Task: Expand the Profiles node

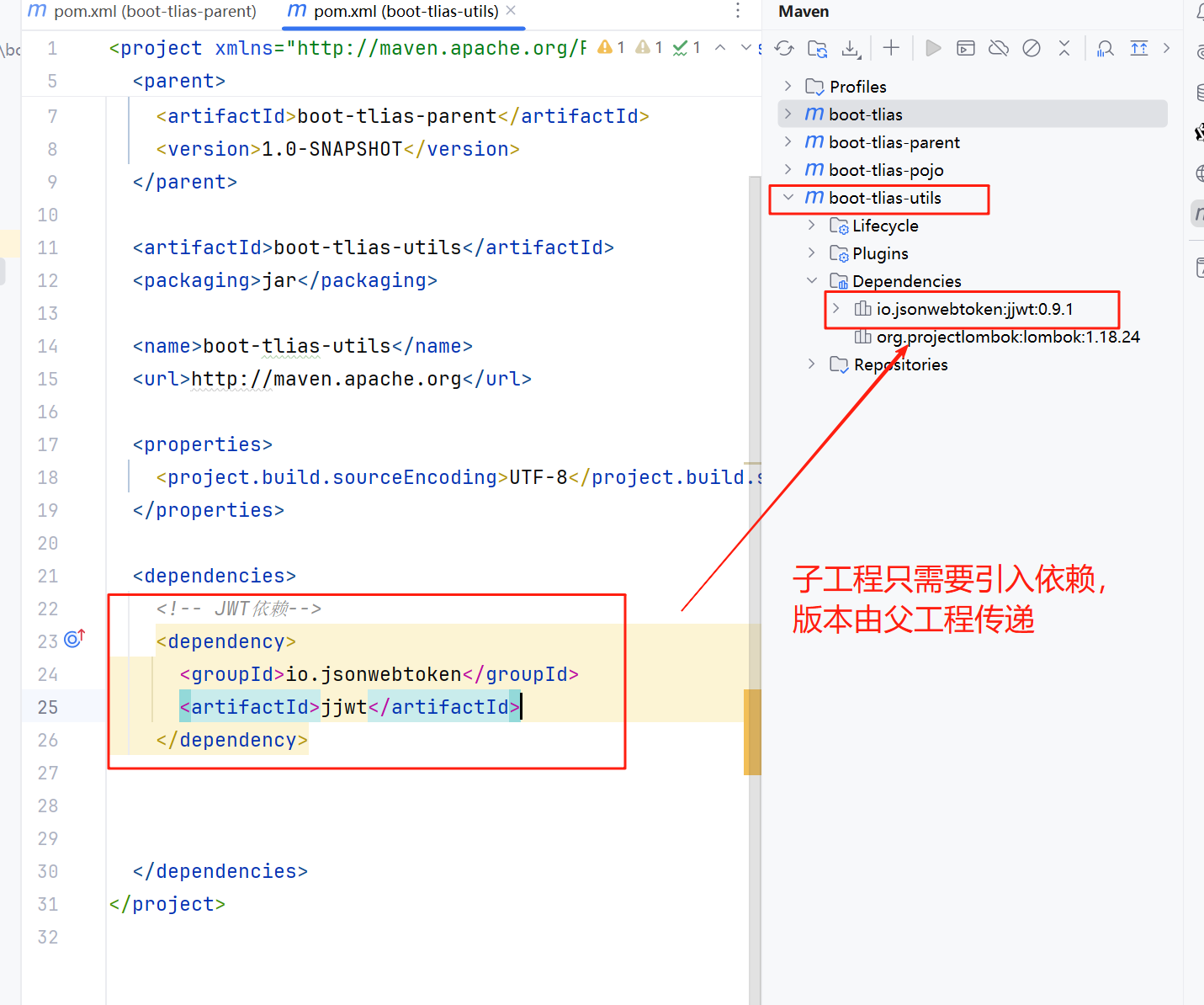Action: (x=788, y=86)
